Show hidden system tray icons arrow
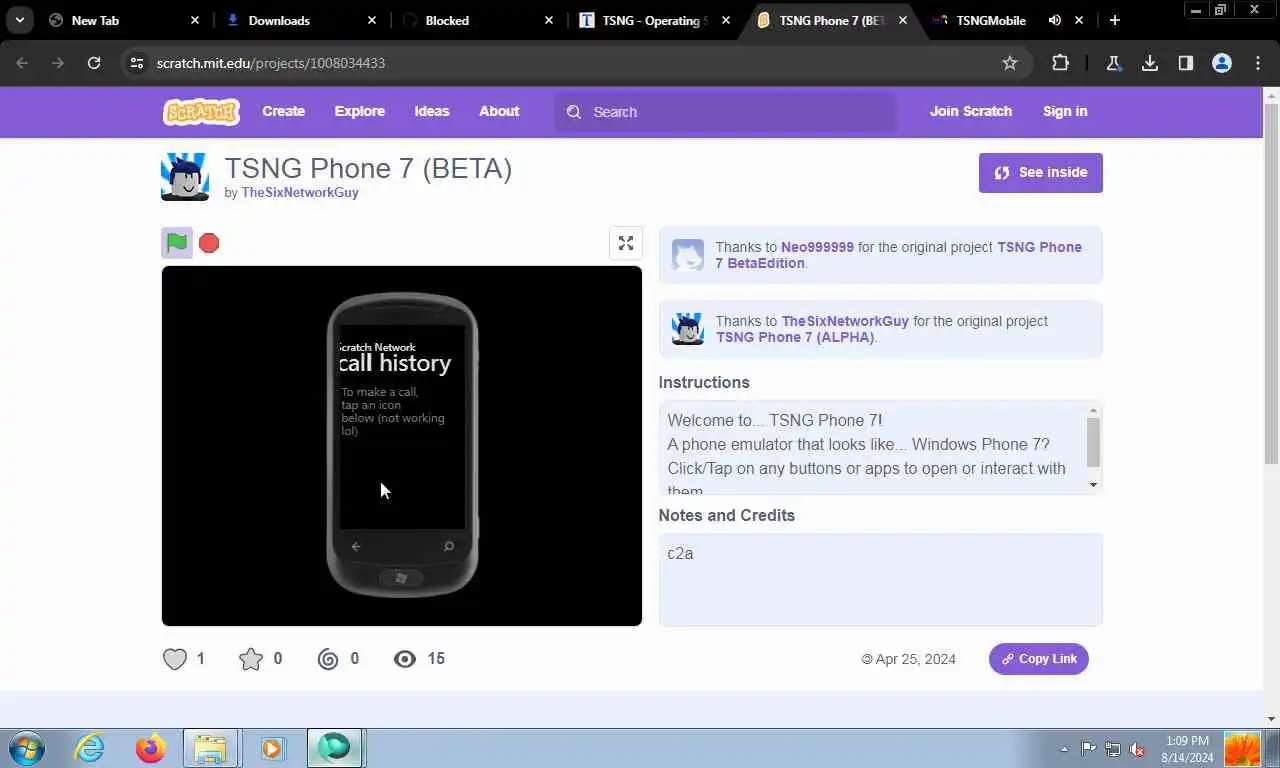The image size is (1280, 768). pos(1064,748)
